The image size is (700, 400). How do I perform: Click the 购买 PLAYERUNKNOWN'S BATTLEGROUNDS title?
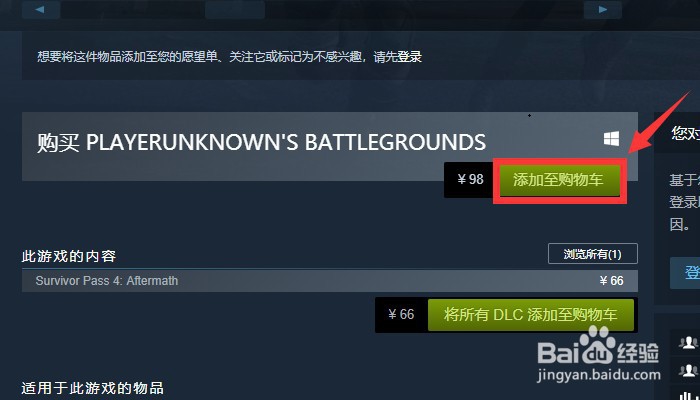click(x=261, y=143)
